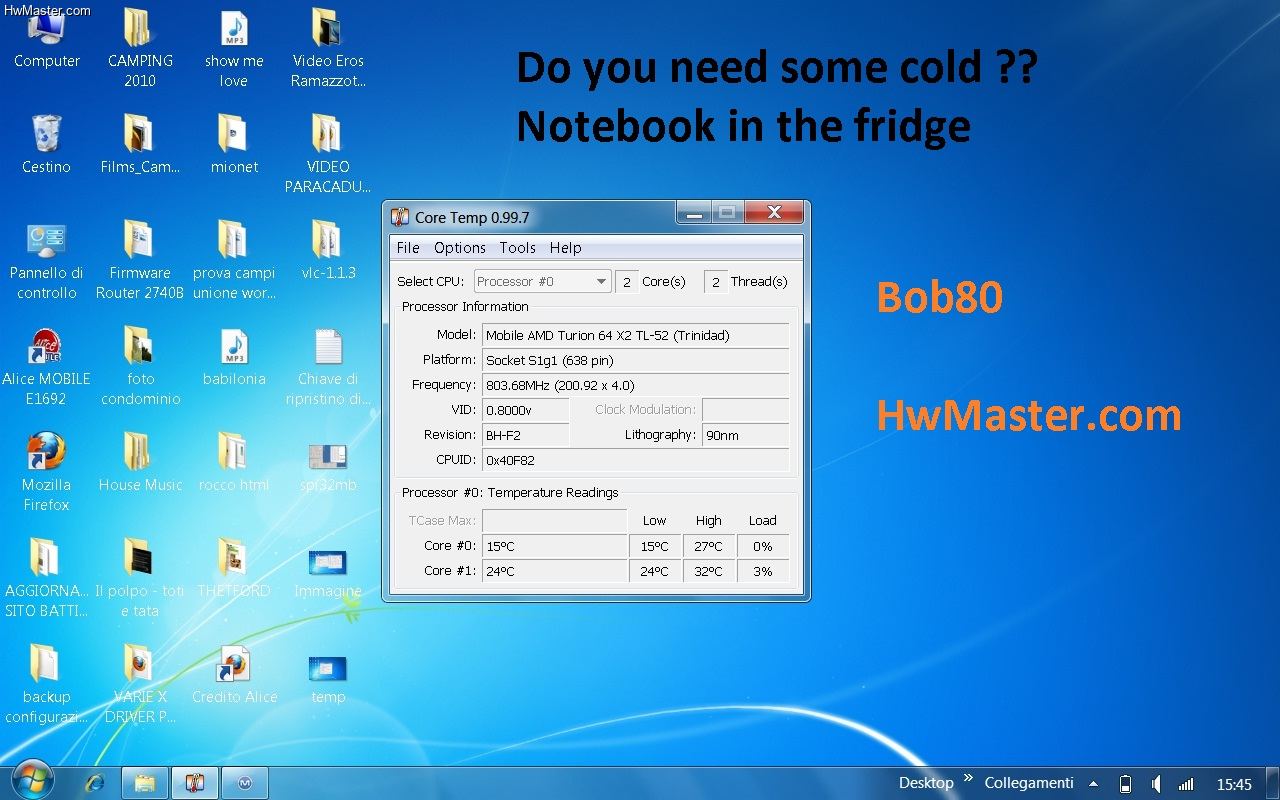Image resolution: width=1280 pixels, height=800 pixels.
Task: Open the network signal tray icon
Action: click(x=1186, y=784)
